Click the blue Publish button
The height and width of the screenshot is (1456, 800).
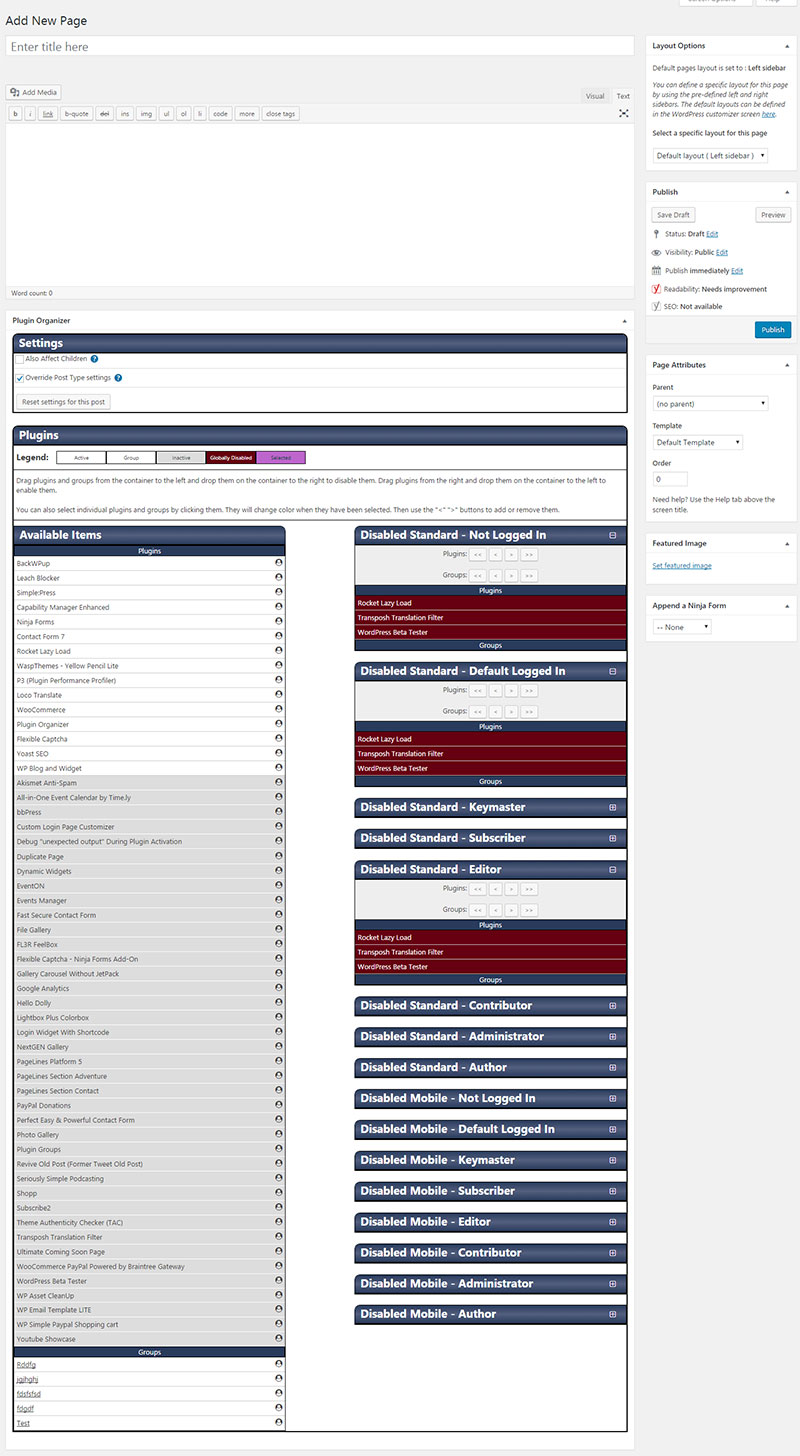click(773, 330)
